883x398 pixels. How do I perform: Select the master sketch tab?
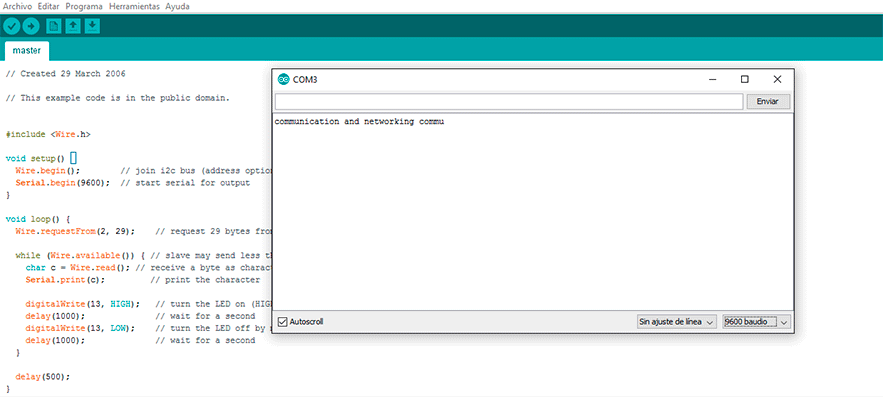point(26,51)
